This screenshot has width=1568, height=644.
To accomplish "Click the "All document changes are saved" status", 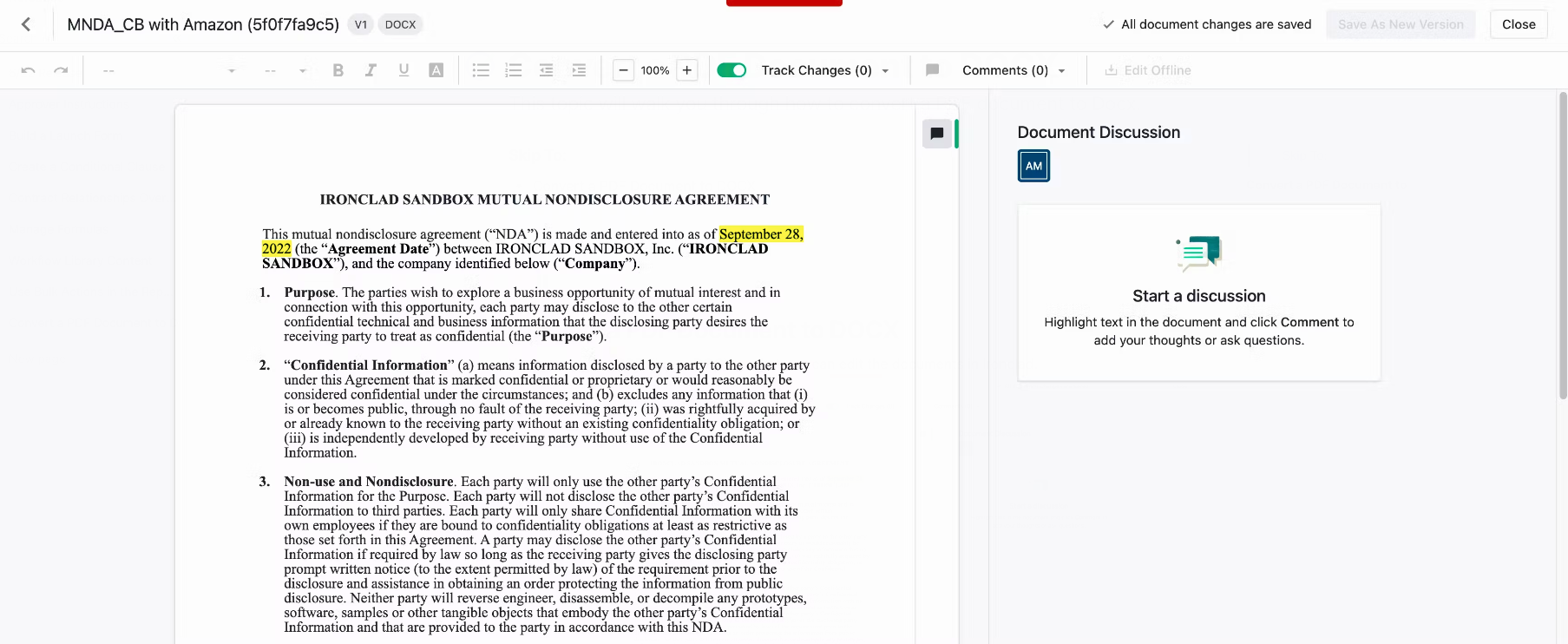I will [1216, 24].
